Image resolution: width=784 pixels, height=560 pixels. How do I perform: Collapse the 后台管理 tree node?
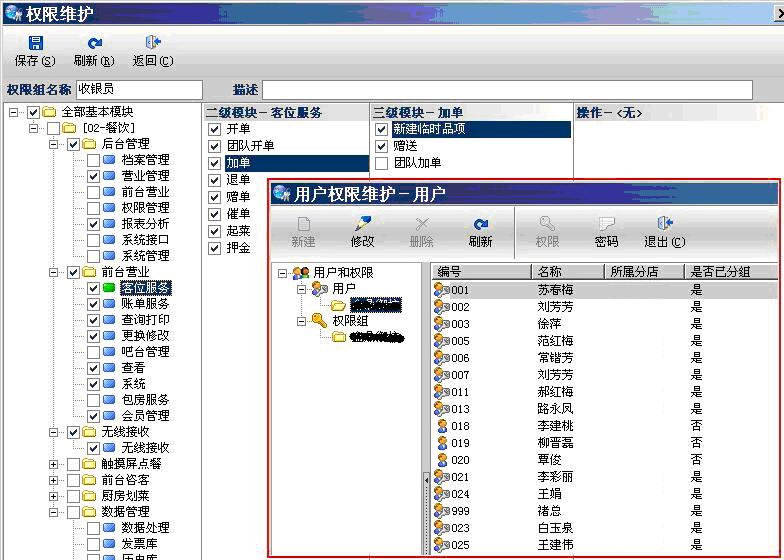54,144
